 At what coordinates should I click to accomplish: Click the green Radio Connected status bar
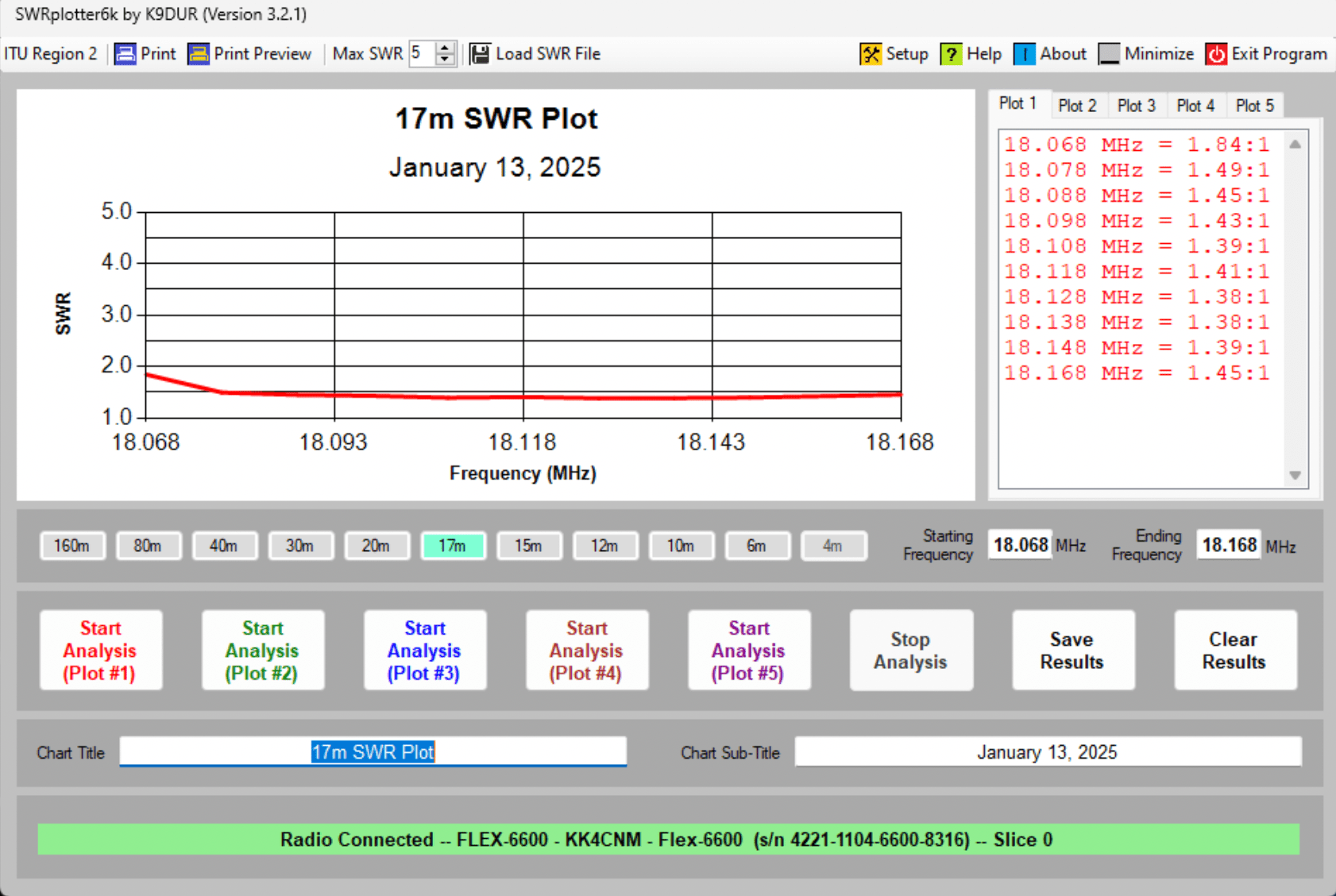tap(668, 840)
